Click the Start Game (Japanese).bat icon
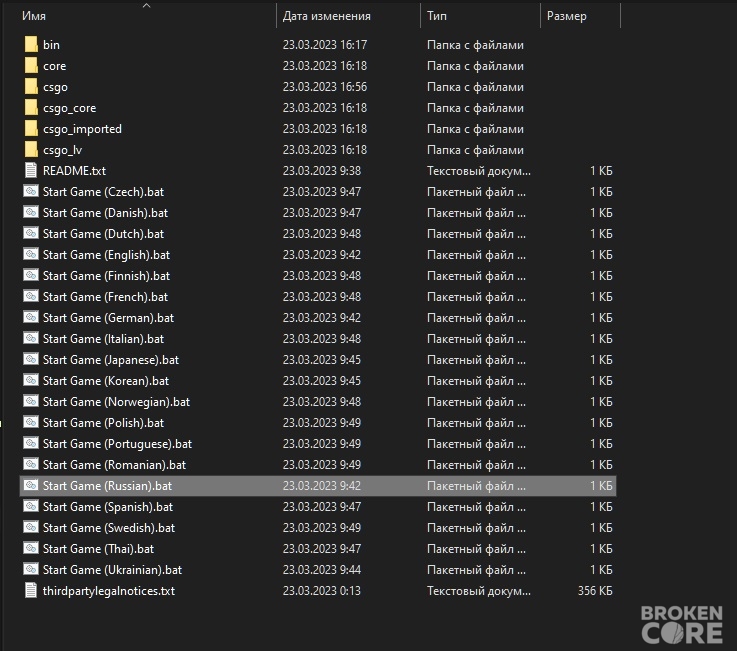 tap(31, 360)
